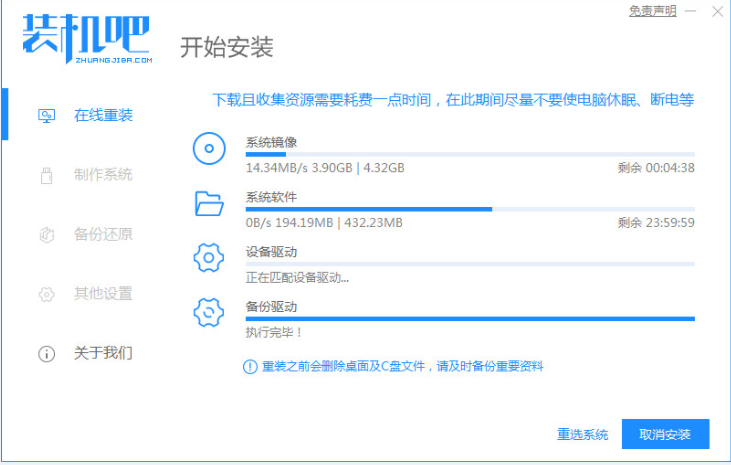Click the backup driver sync icon
Viewport: 731px width, 465px height.
point(208,313)
